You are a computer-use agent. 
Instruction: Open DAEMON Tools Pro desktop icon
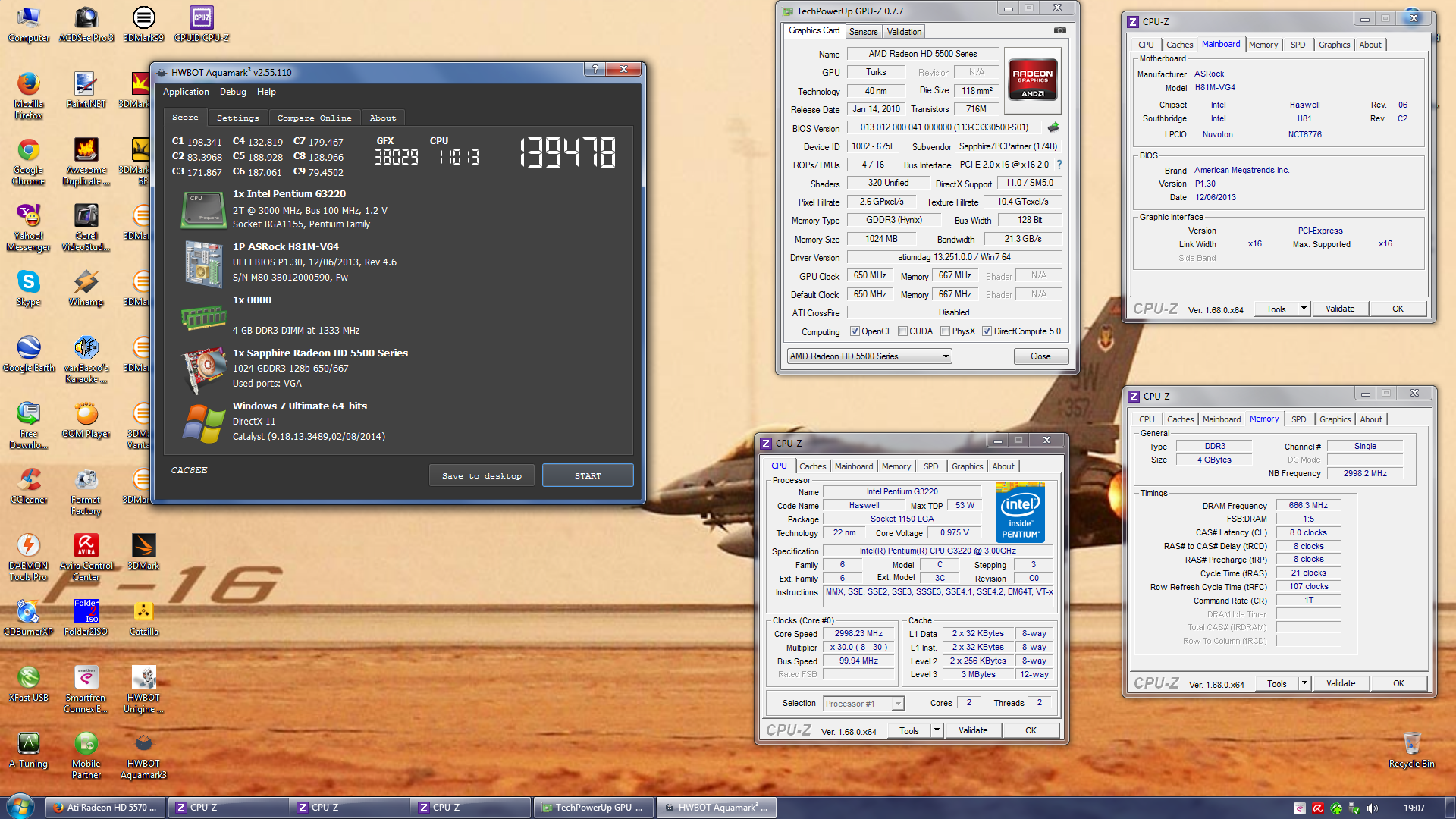pyautogui.click(x=28, y=557)
